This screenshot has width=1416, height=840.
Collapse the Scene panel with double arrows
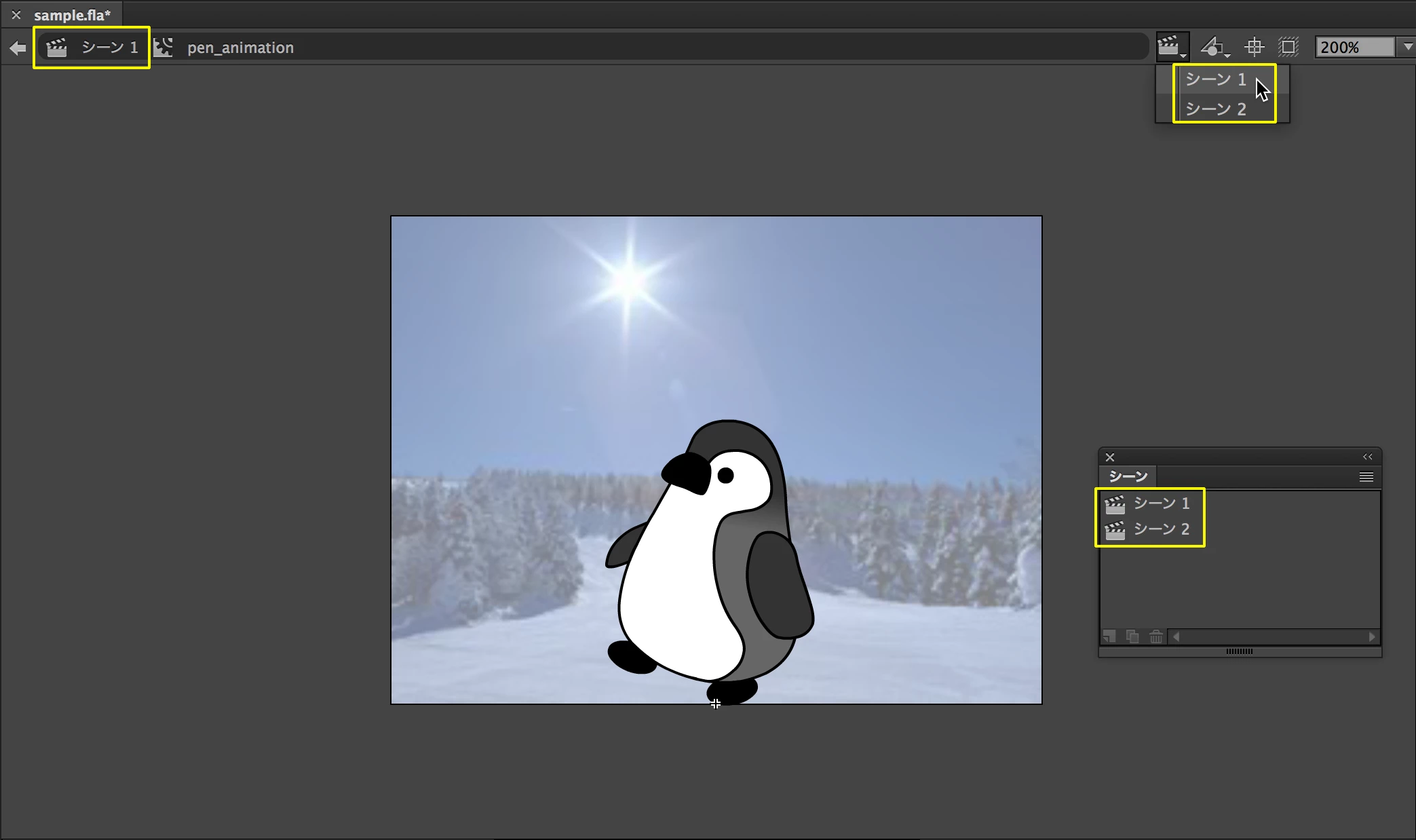click(1367, 457)
